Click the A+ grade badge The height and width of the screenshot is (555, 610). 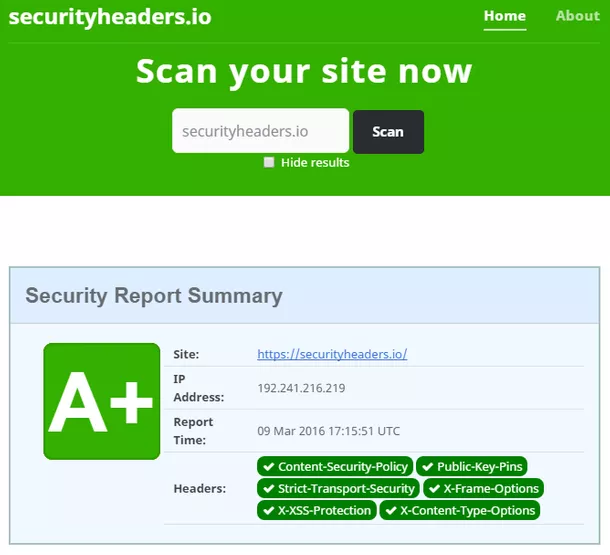tap(101, 401)
